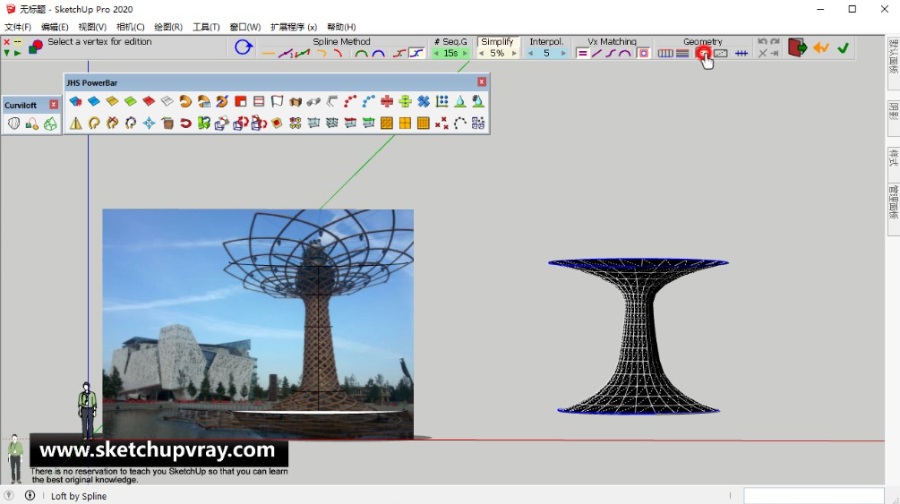Click the blue circular refresh arrow

coord(243,47)
